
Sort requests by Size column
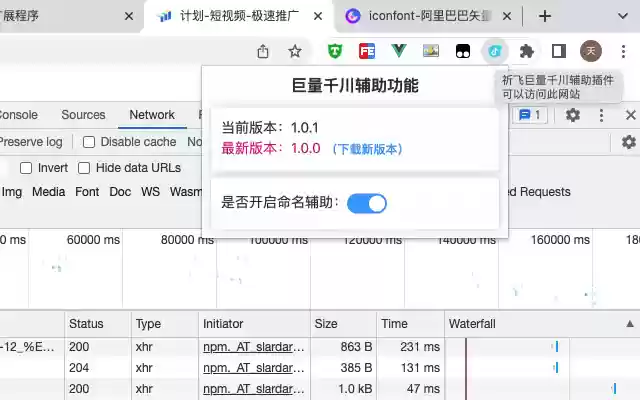click(343, 324)
